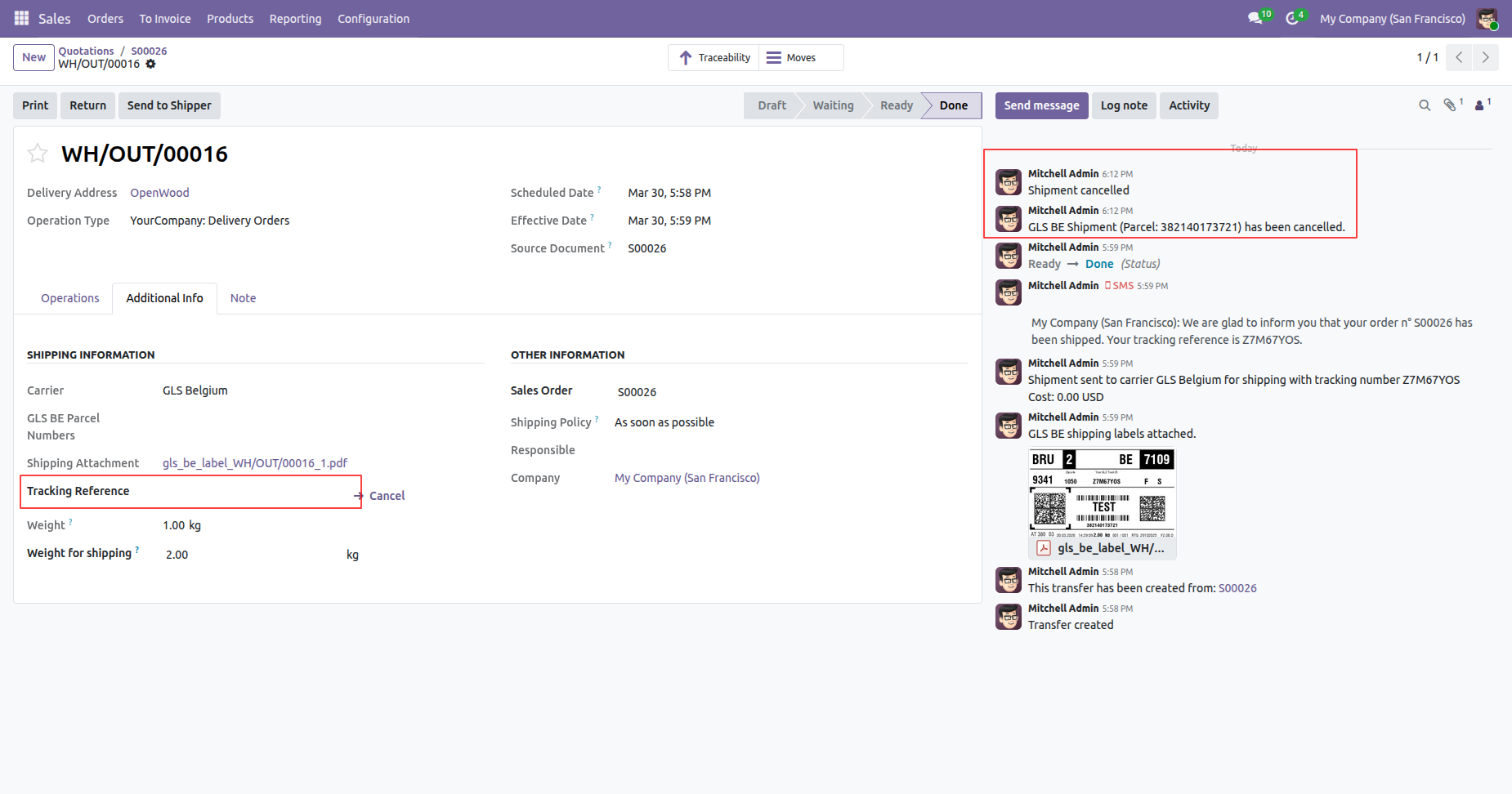Viewport: 1512px width, 794px height.
Task: Open the Reporting menu
Action: coord(295,19)
